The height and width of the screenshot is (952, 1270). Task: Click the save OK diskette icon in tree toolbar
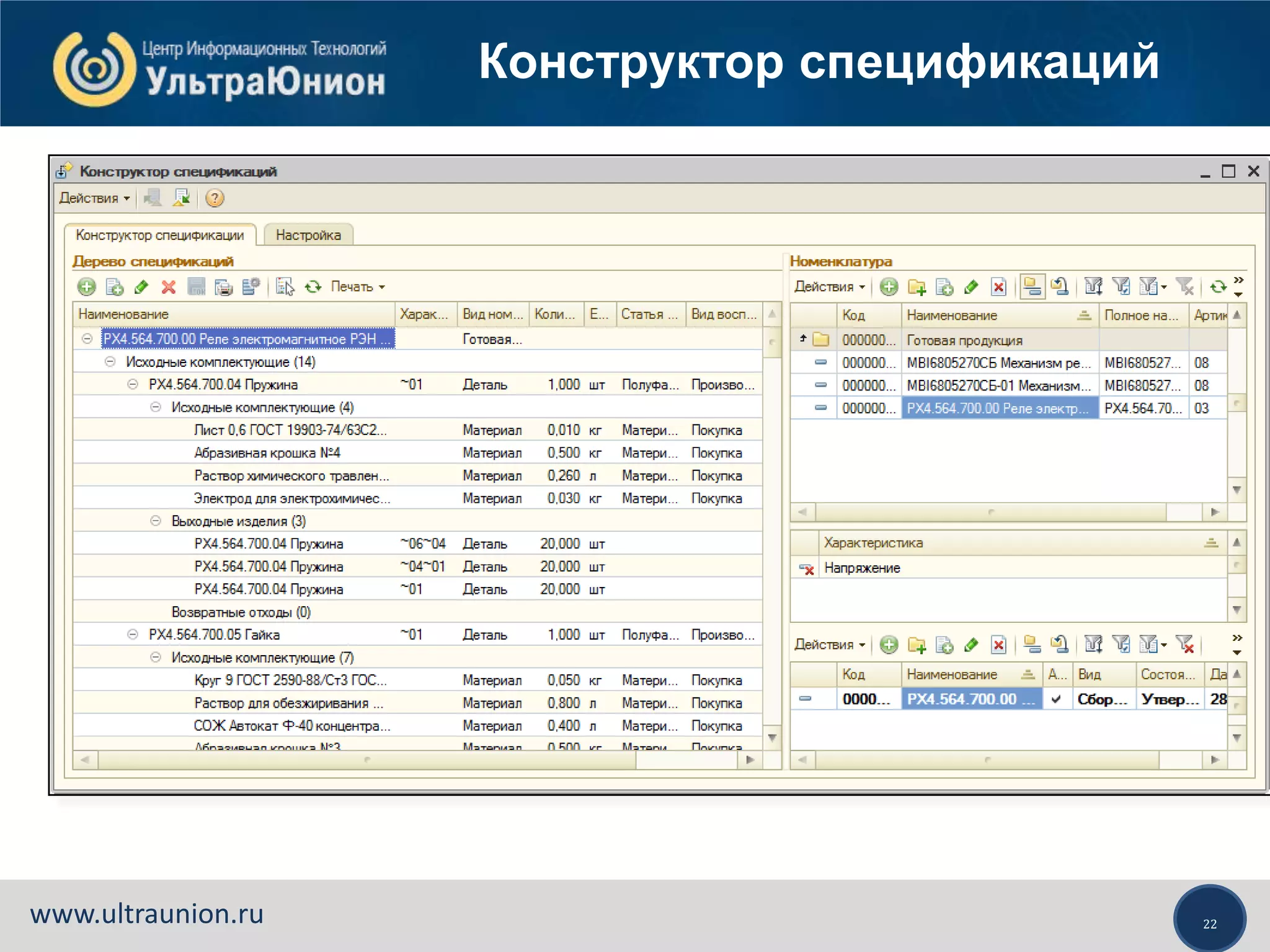197,287
